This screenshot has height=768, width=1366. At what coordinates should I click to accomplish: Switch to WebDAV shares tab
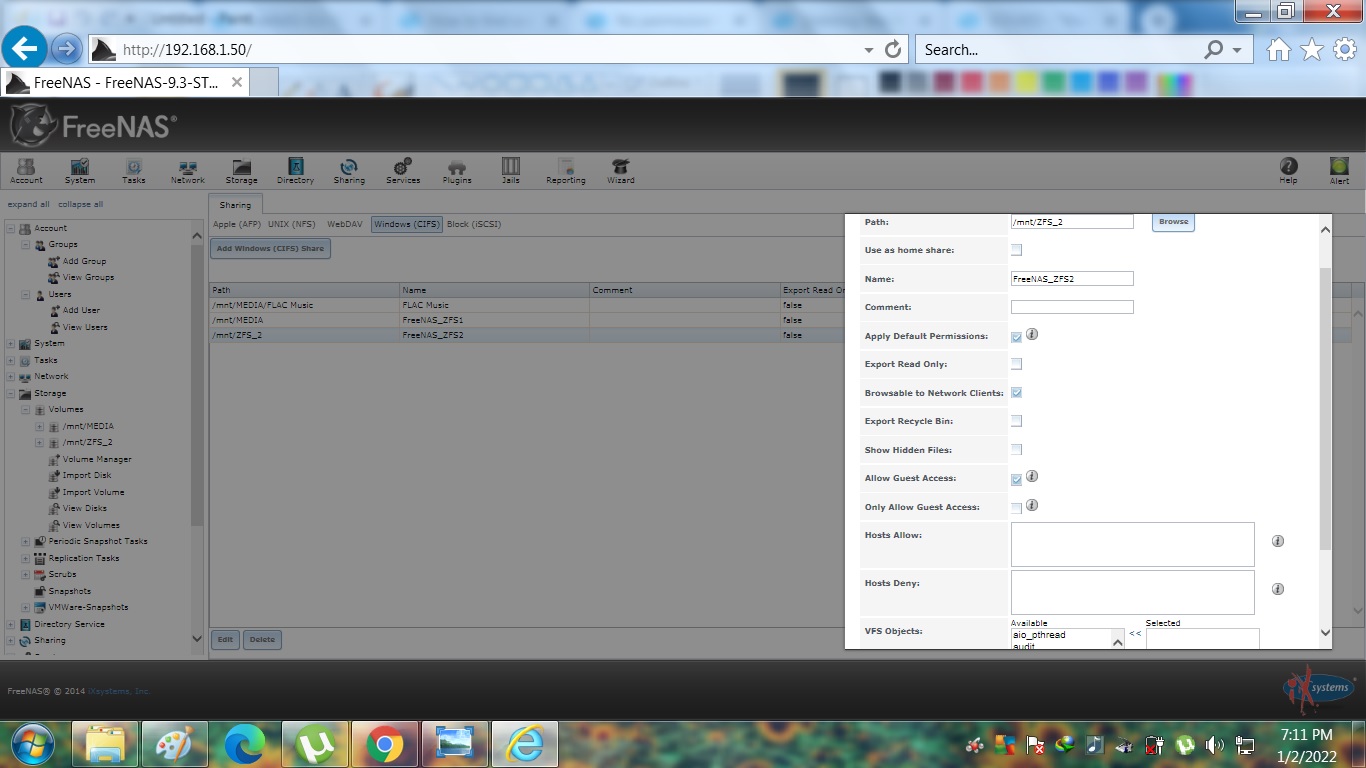coord(345,224)
